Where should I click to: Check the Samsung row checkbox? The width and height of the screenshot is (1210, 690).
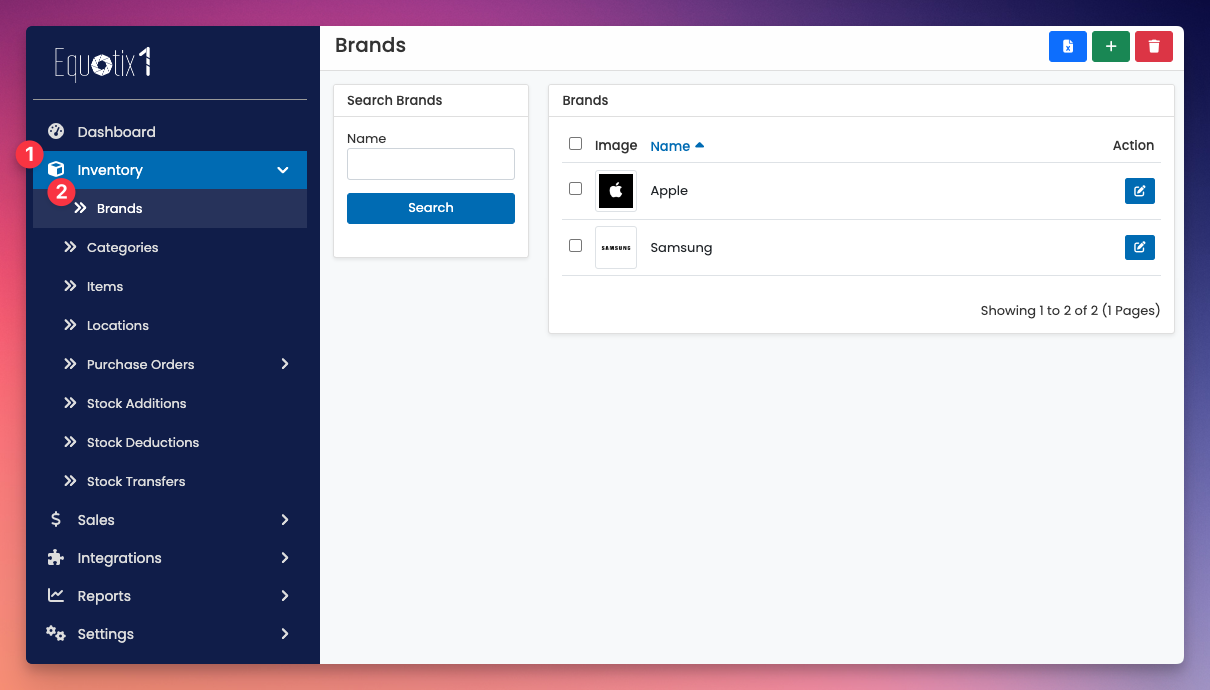click(x=575, y=246)
